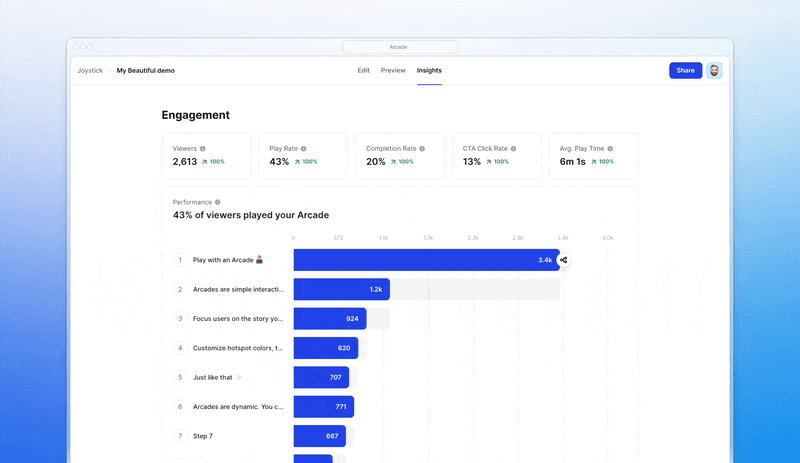Viewport: 800px width, 463px height.
Task: Click the step number 3 circle
Action: [x=180, y=319]
